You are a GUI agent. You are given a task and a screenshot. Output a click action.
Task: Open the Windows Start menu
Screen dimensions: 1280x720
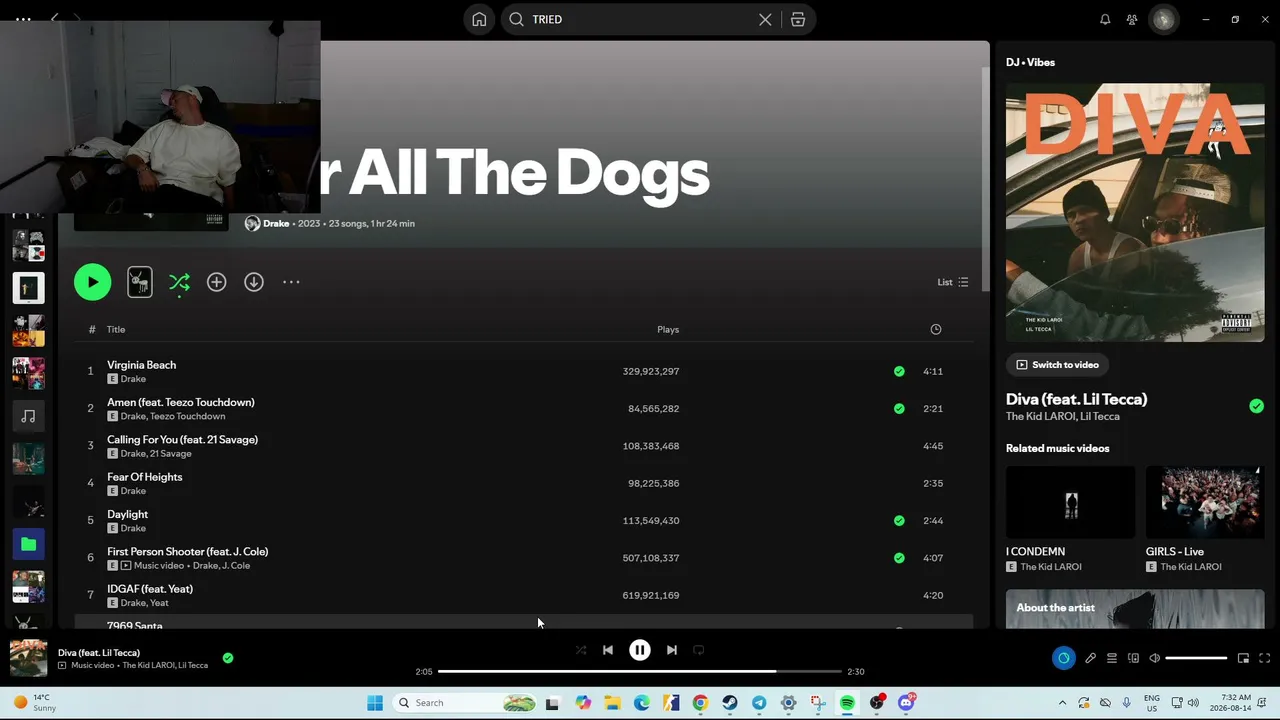pos(375,703)
